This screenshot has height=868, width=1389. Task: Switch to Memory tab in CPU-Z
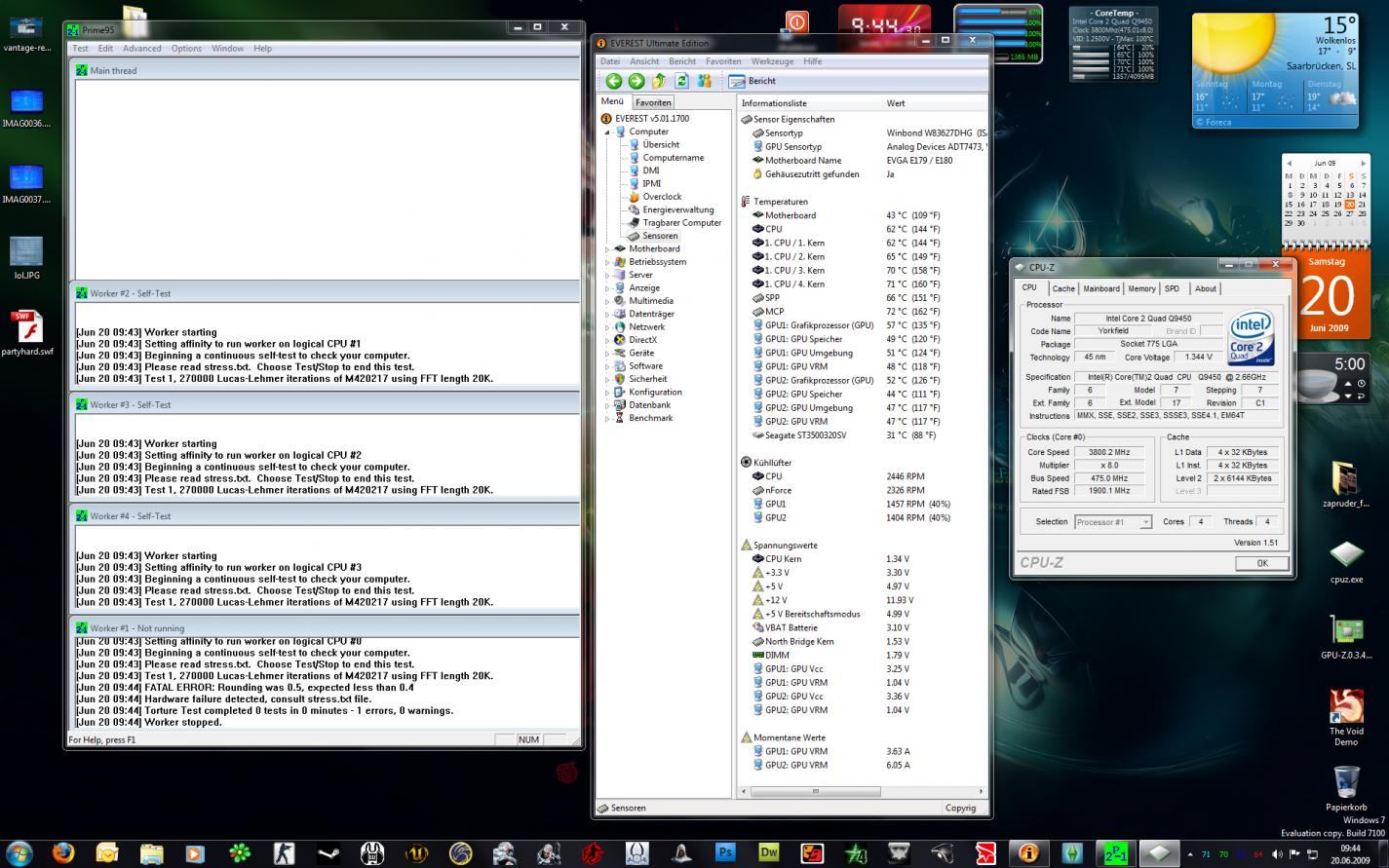click(x=1141, y=288)
